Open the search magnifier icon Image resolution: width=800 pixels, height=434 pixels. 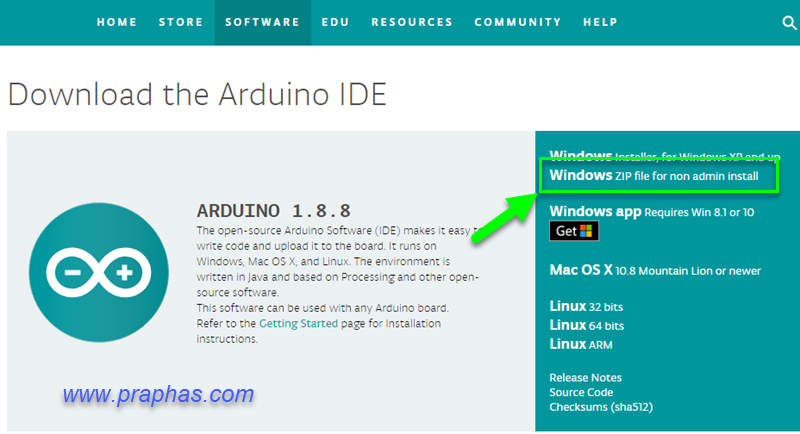[789, 23]
